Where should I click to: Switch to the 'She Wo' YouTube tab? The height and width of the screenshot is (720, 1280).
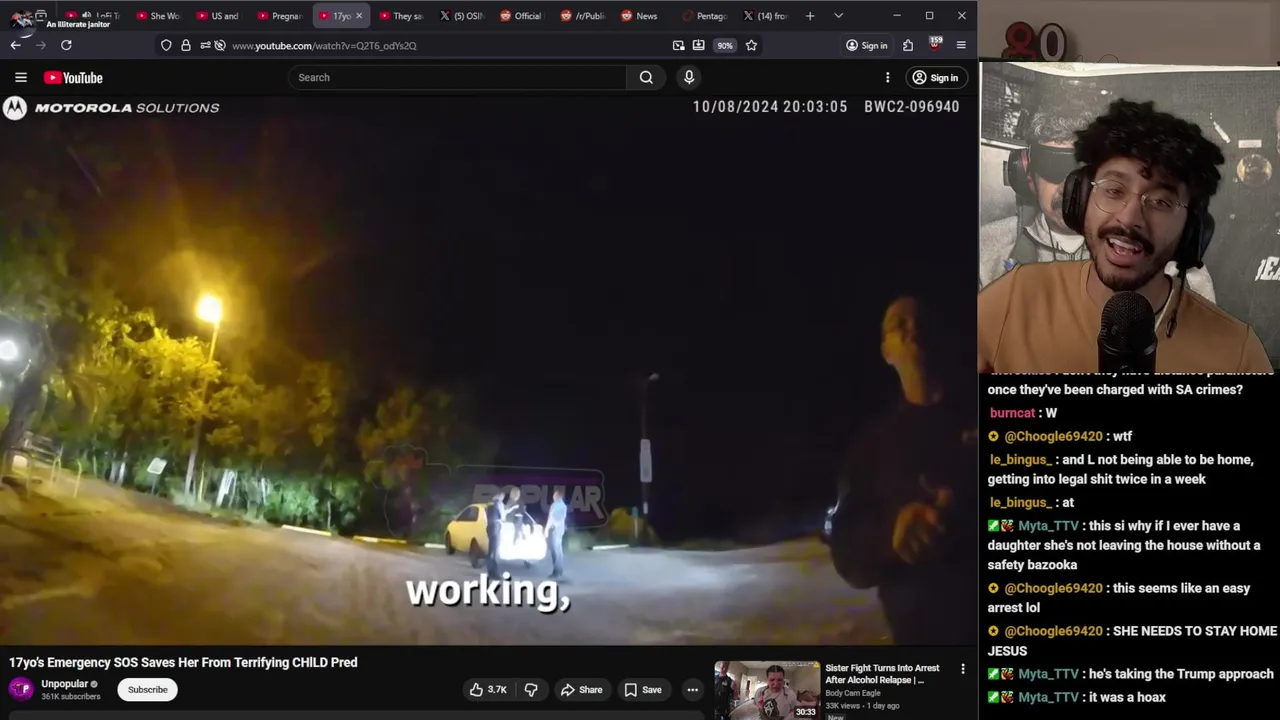pos(158,16)
